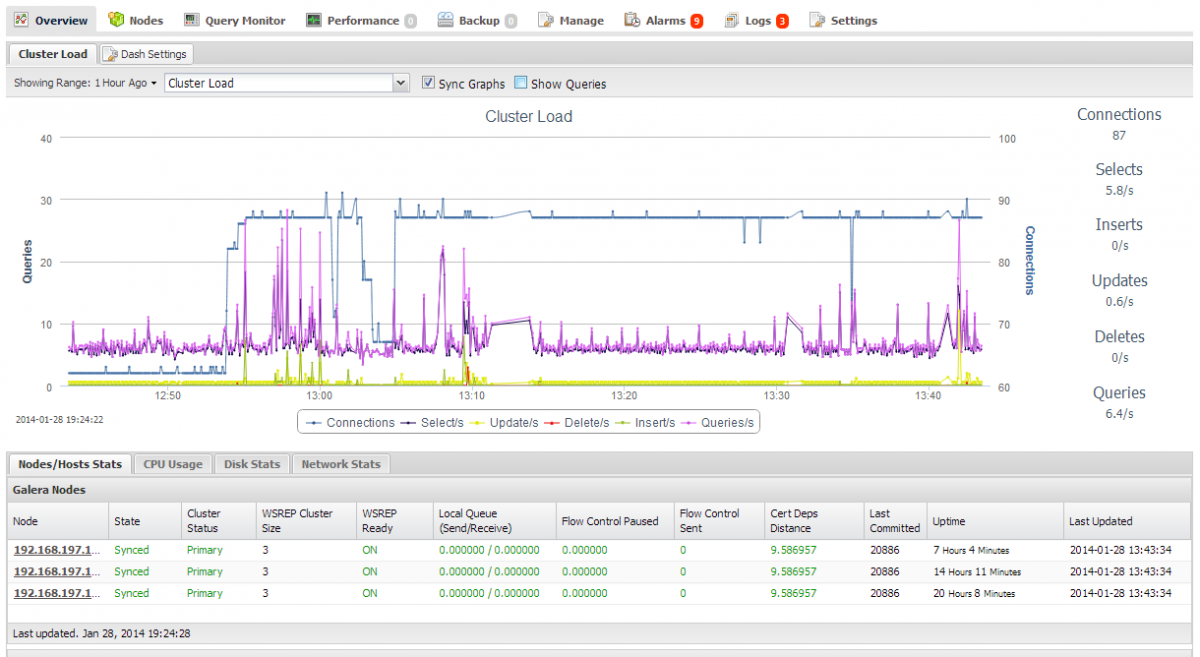
Task: Sort table by Uptime column header
Action: 950,521
